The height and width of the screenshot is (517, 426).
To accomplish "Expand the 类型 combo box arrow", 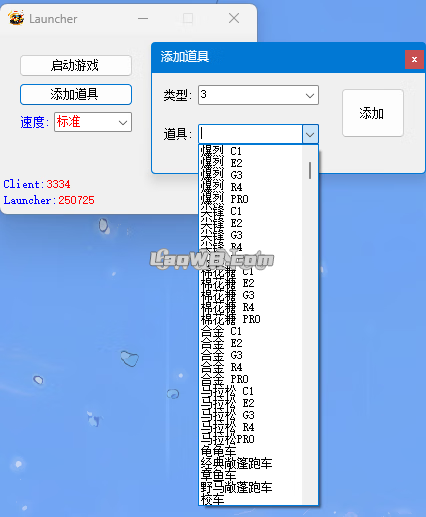I will tap(310, 95).
